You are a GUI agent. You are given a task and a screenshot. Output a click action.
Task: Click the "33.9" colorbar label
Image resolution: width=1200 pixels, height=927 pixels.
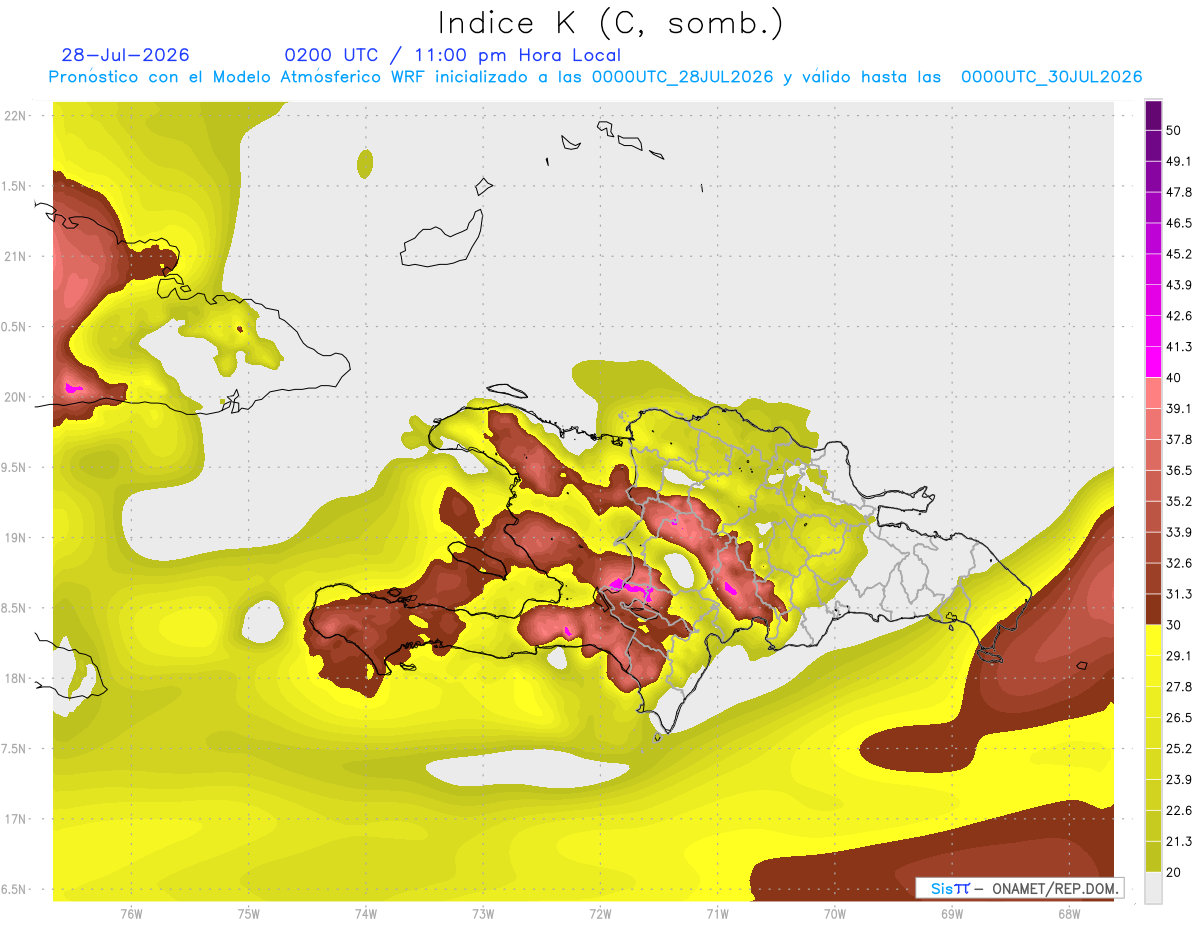(x=1178, y=532)
